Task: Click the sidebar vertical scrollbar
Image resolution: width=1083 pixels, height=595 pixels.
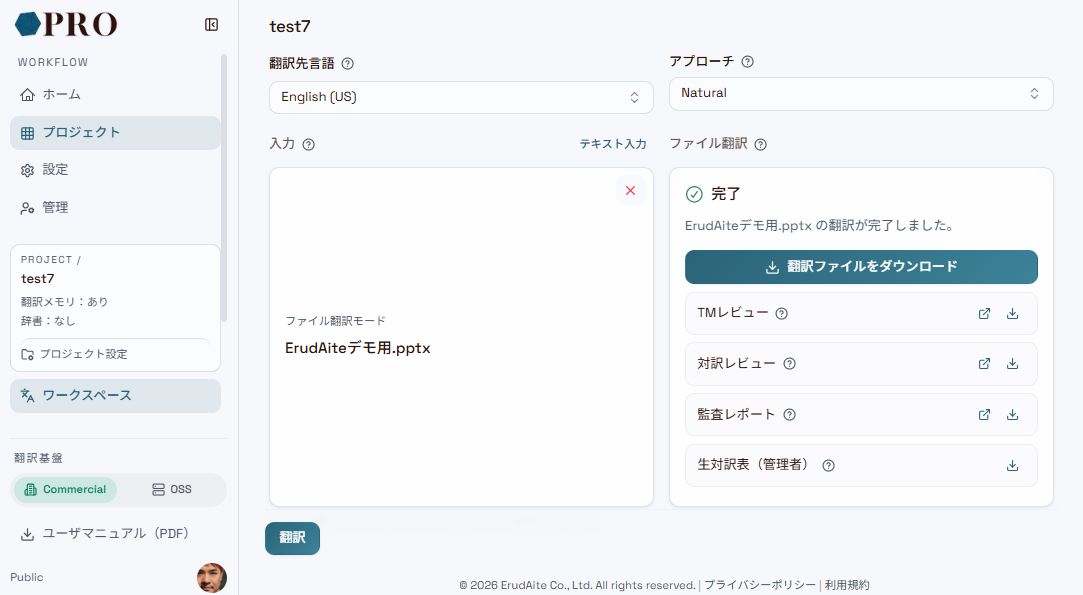Action: click(x=223, y=188)
